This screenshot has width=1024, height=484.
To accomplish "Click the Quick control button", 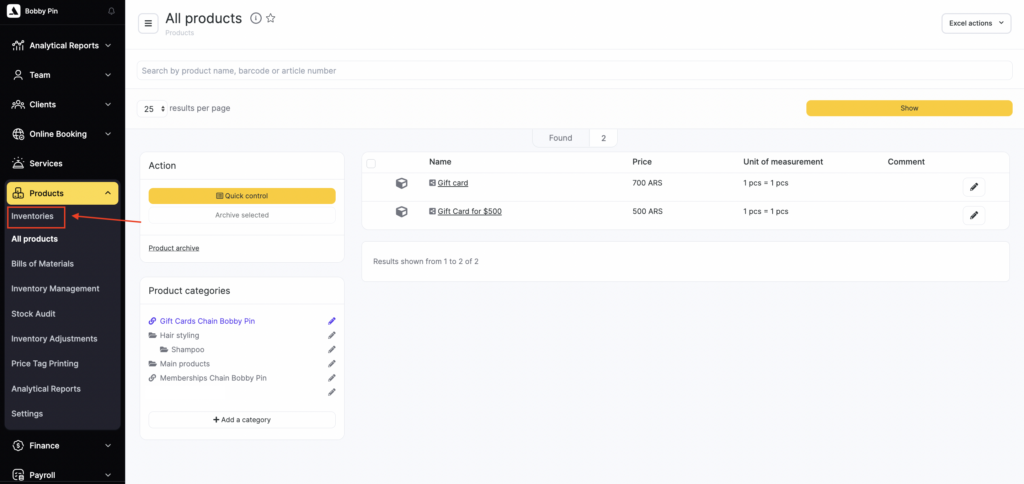I will (242, 196).
